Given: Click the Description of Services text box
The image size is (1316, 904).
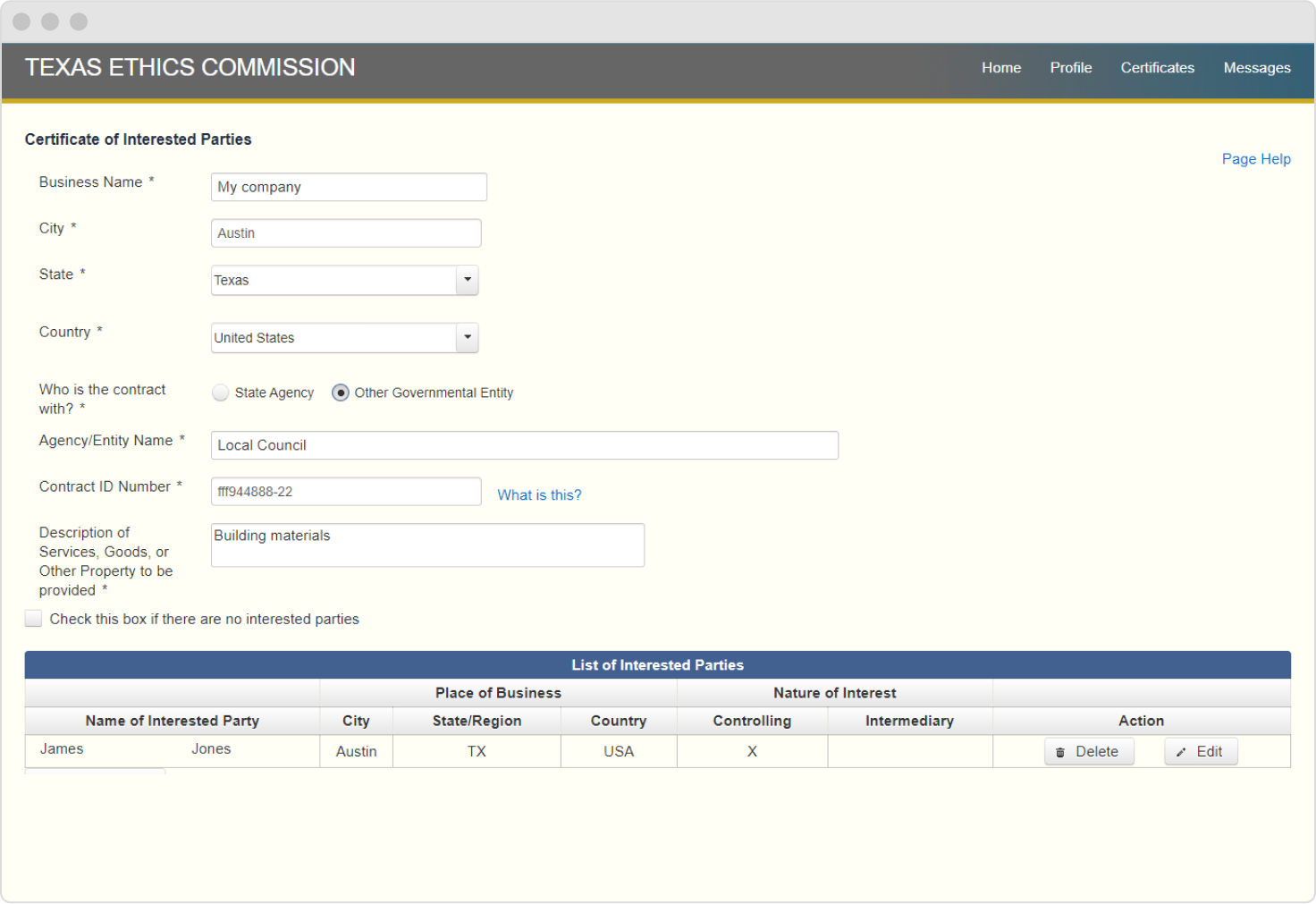Looking at the screenshot, I should (426, 545).
